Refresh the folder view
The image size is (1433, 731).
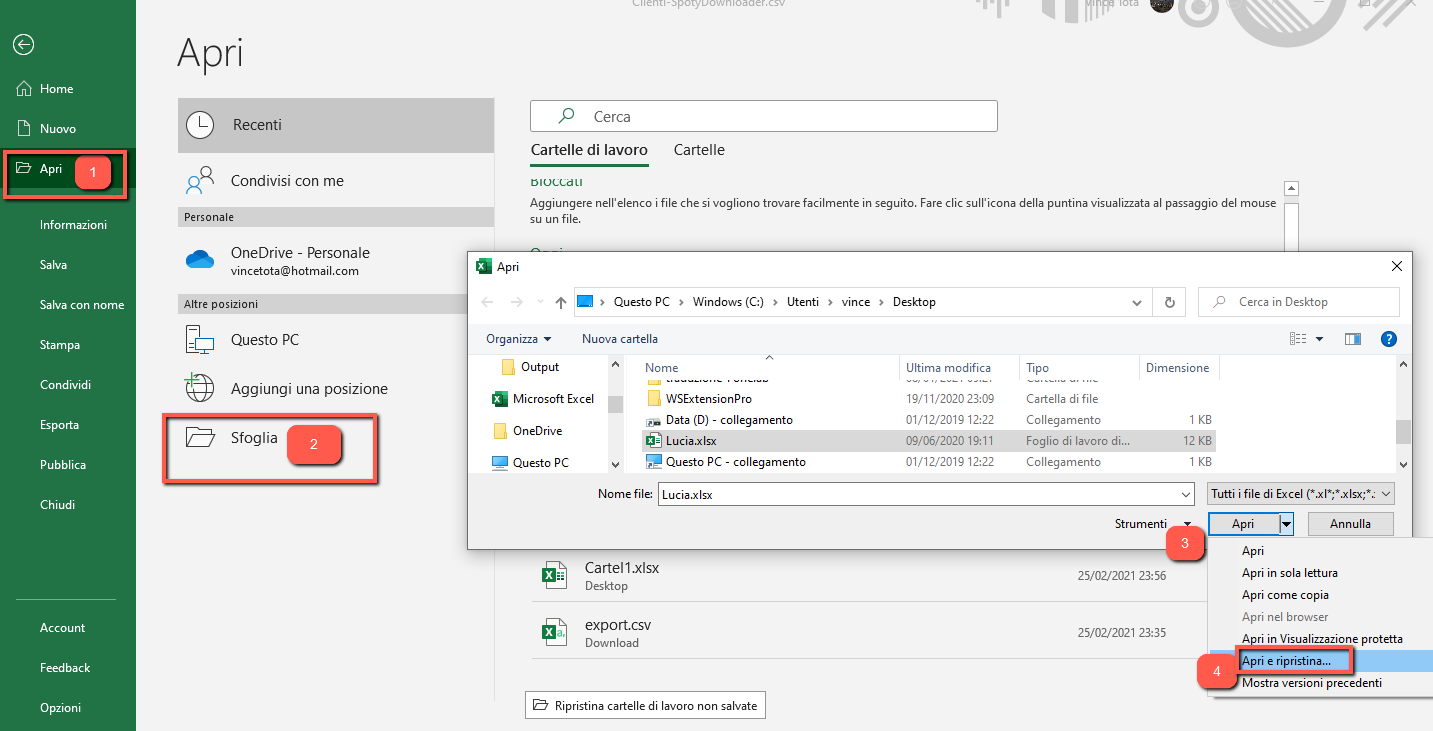pos(1169,302)
